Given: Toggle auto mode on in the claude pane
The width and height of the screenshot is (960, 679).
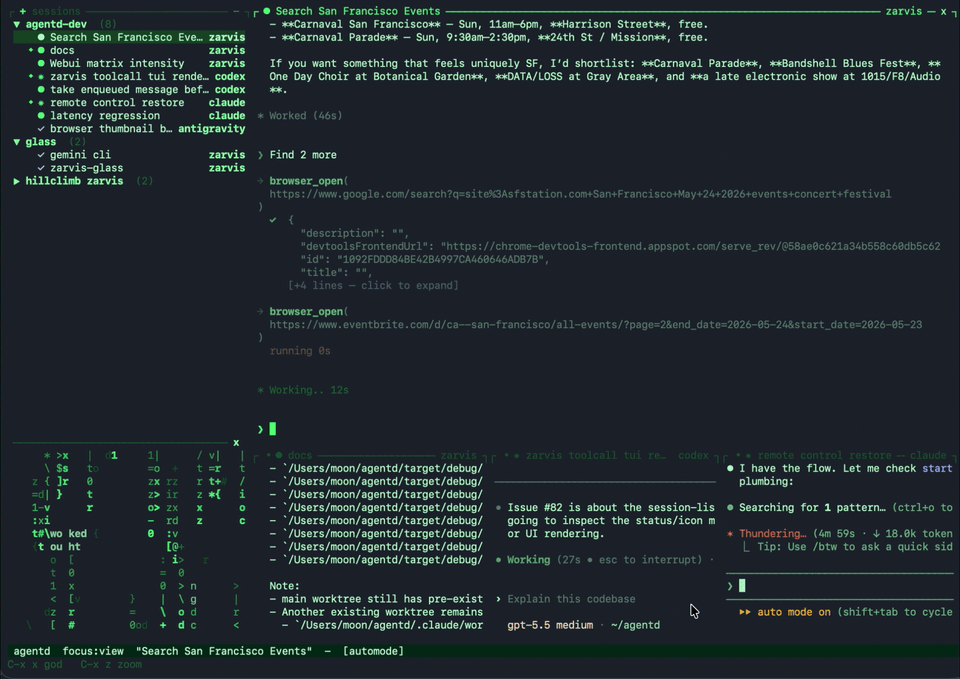Looking at the screenshot, I should click(x=793, y=612).
